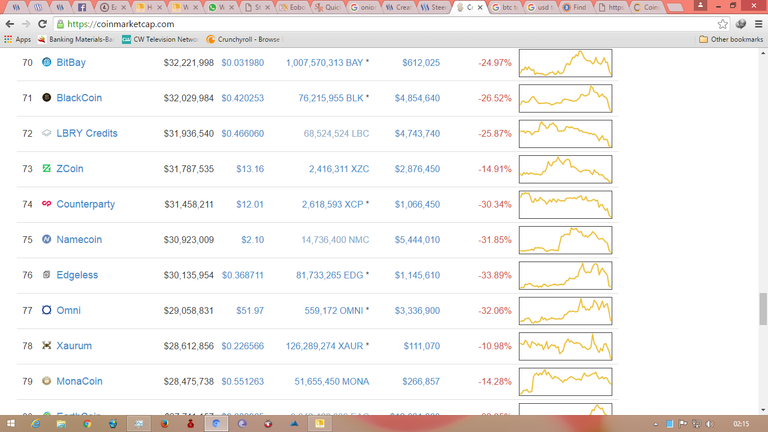Click the BitBay coin logo icon
The image size is (768, 432).
[47, 62]
